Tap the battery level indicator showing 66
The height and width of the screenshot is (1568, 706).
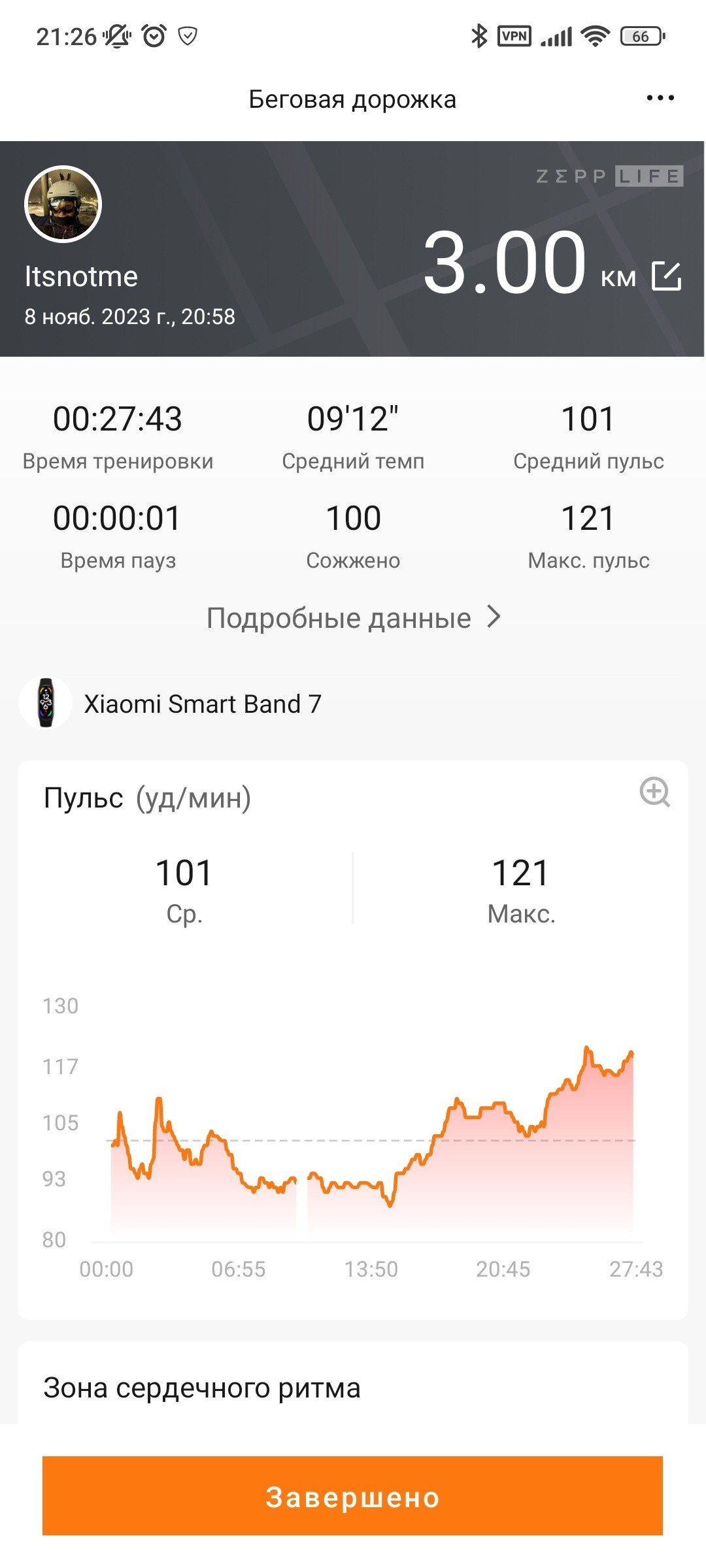click(x=642, y=36)
